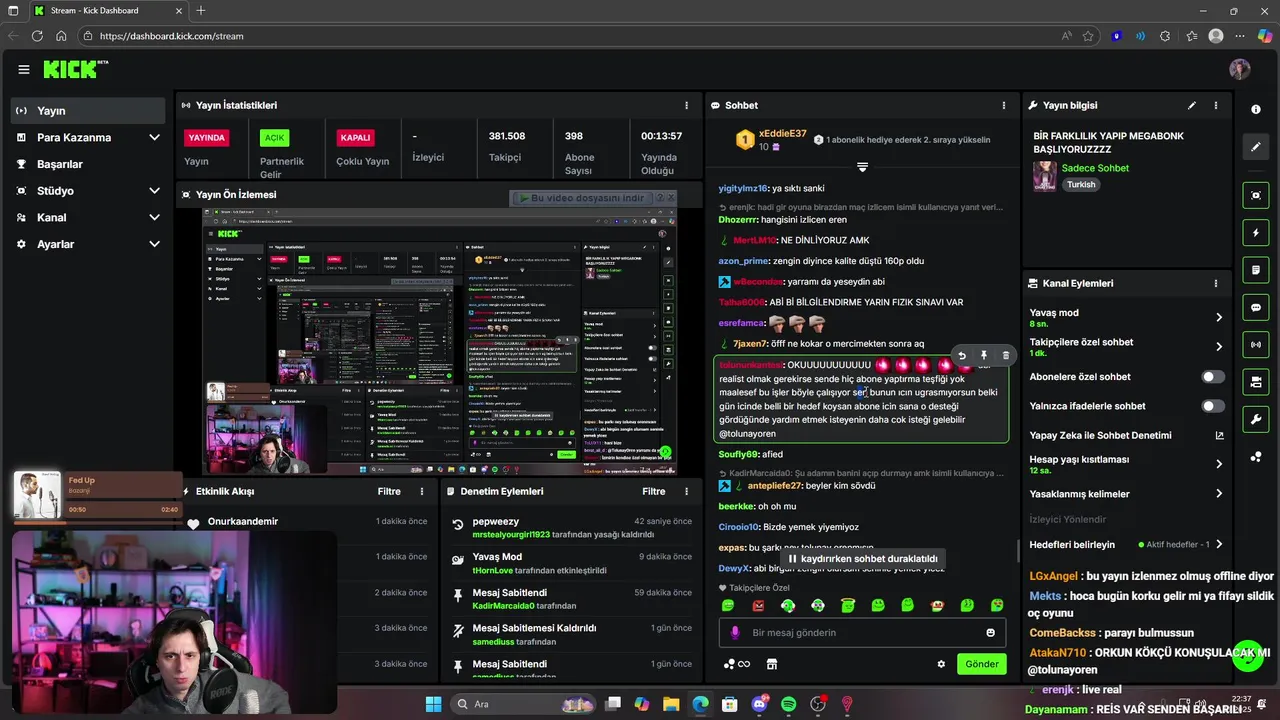The image size is (1280, 720).
Task: Select Başarılar in left sidebar
Action: (88, 164)
